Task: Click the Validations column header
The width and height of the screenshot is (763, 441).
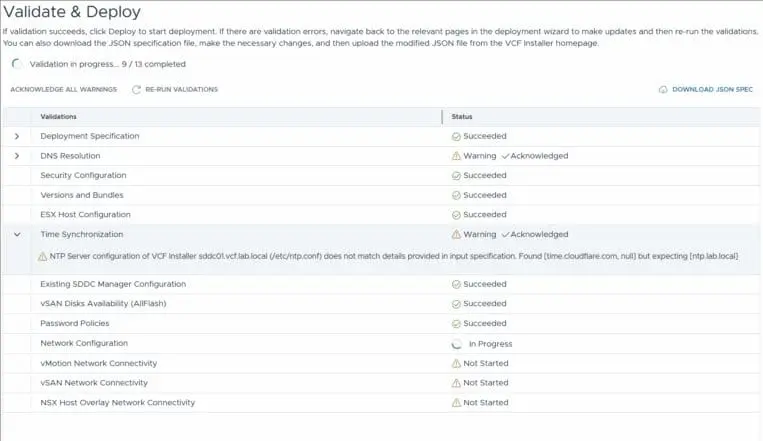Action: (58, 117)
